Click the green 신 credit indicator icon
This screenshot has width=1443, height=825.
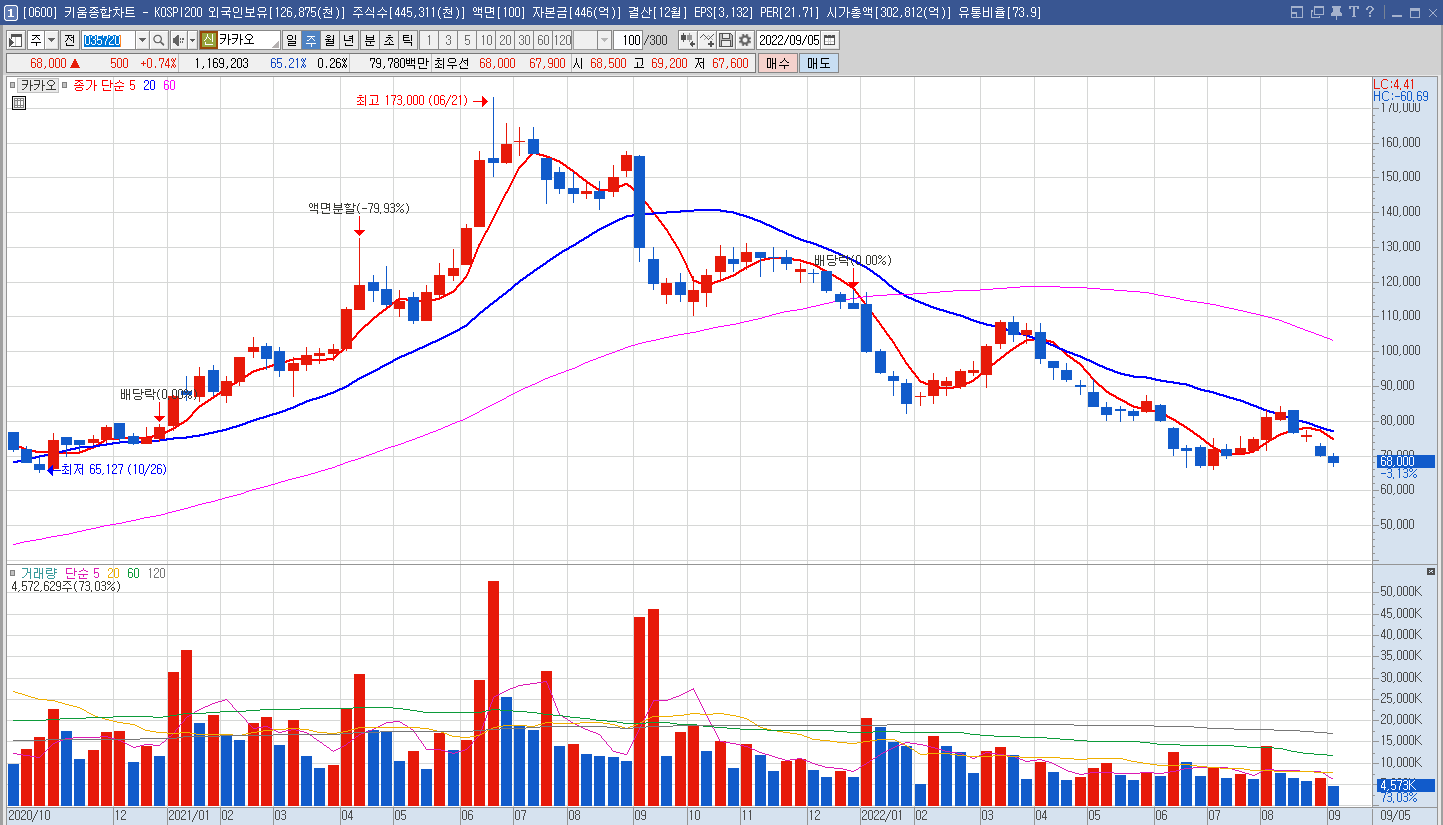tap(208, 40)
